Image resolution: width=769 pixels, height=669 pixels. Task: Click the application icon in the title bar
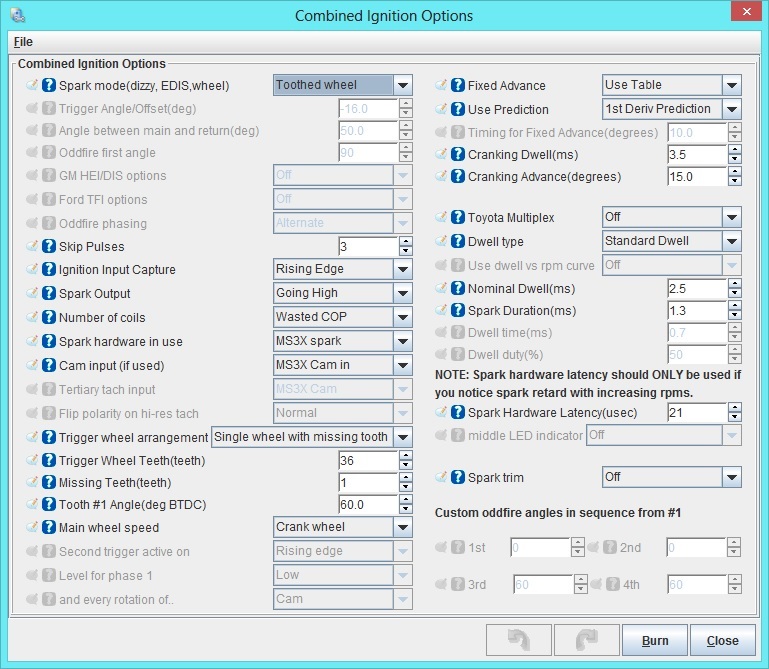pos(18,15)
